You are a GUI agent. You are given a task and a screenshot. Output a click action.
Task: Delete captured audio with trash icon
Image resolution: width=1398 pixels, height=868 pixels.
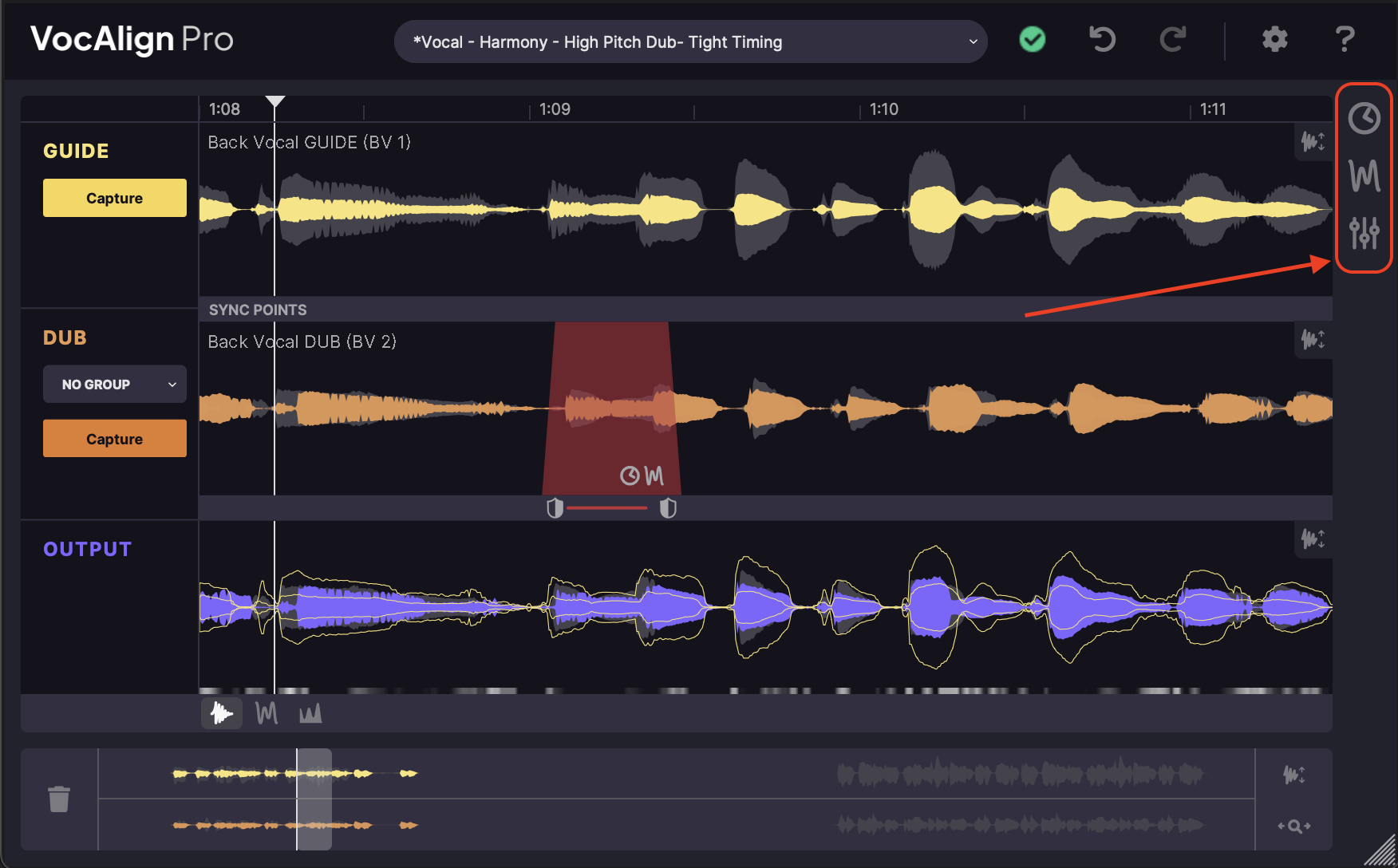pos(59,799)
